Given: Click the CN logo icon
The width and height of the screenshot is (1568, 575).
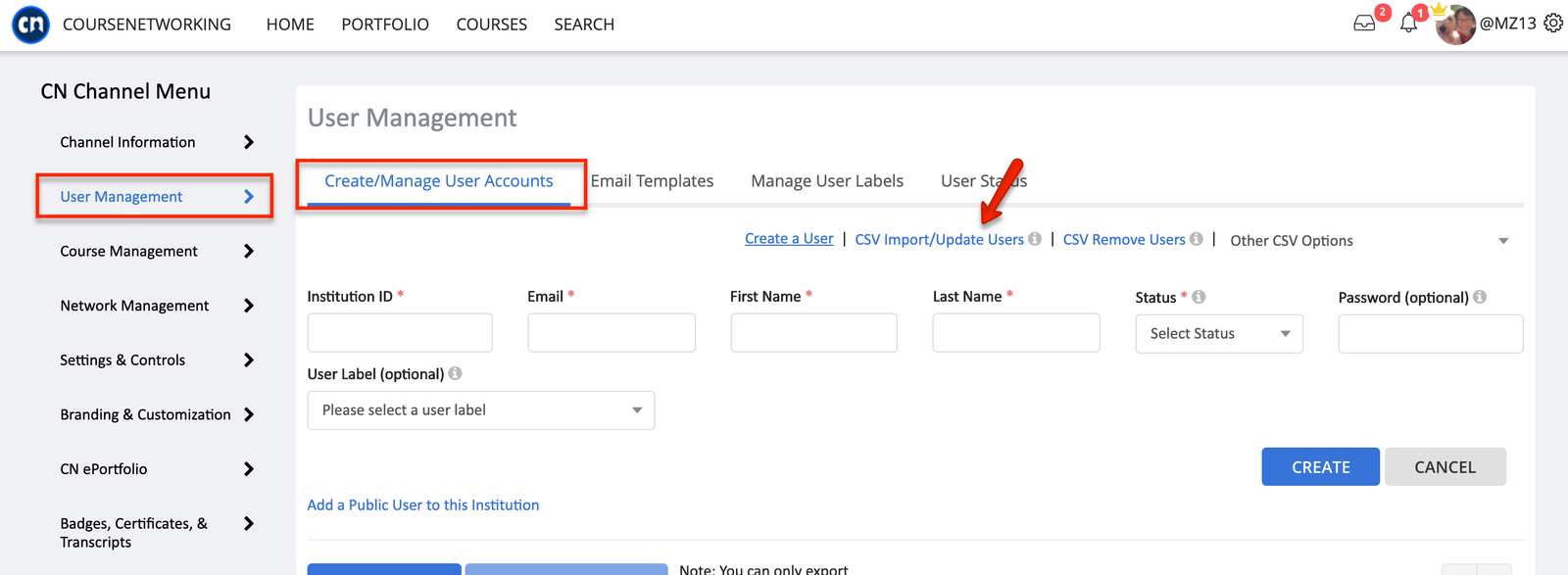Looking at the screenshot, I should click(x=30, y=24).
